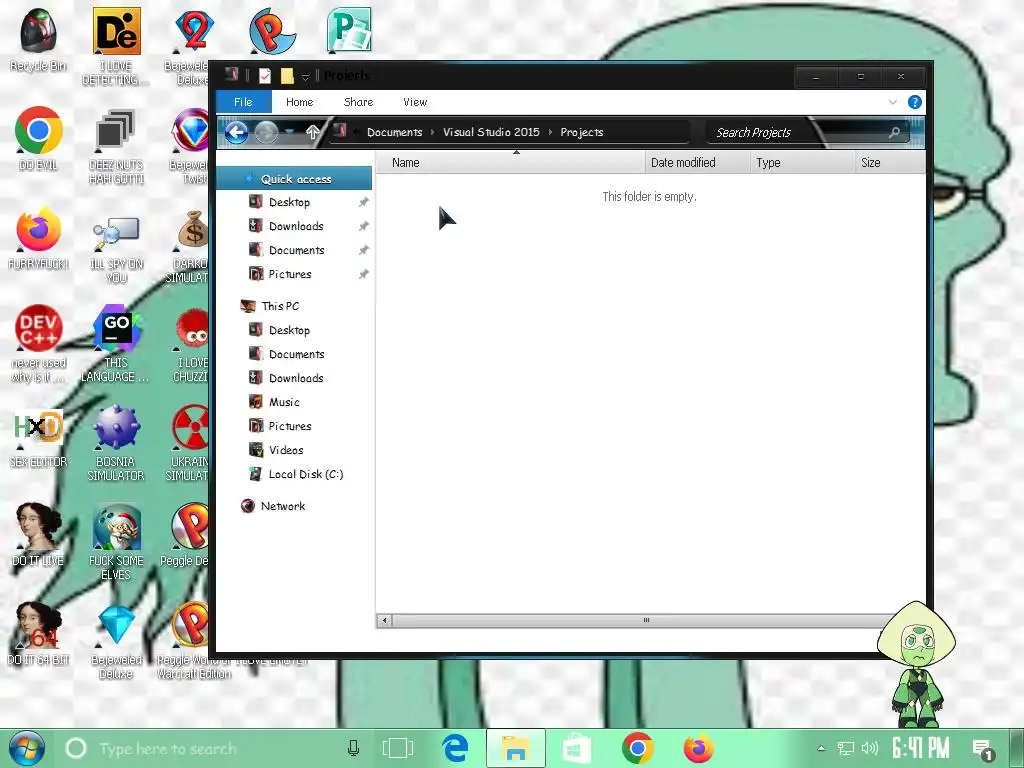
Task: Expand chevron after Documents in address bar
Action: click(x=432, y=133)
